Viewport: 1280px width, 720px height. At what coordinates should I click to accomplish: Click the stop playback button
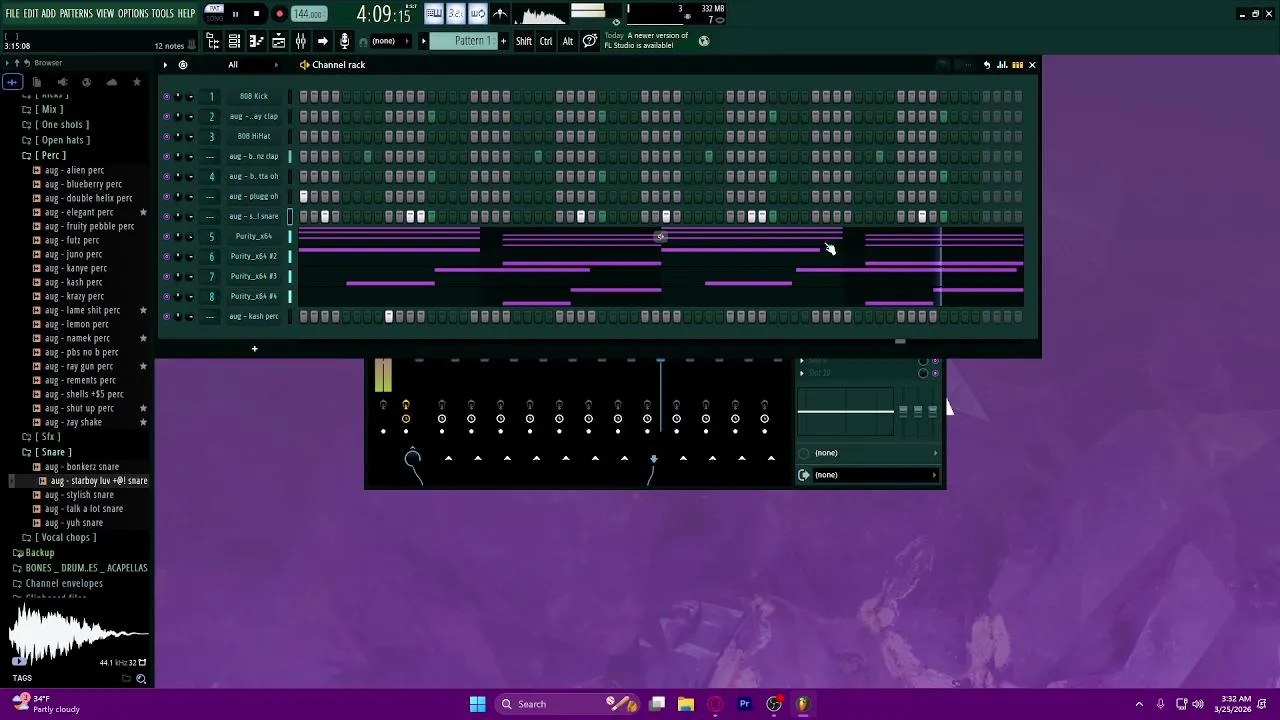click(256, 14)
